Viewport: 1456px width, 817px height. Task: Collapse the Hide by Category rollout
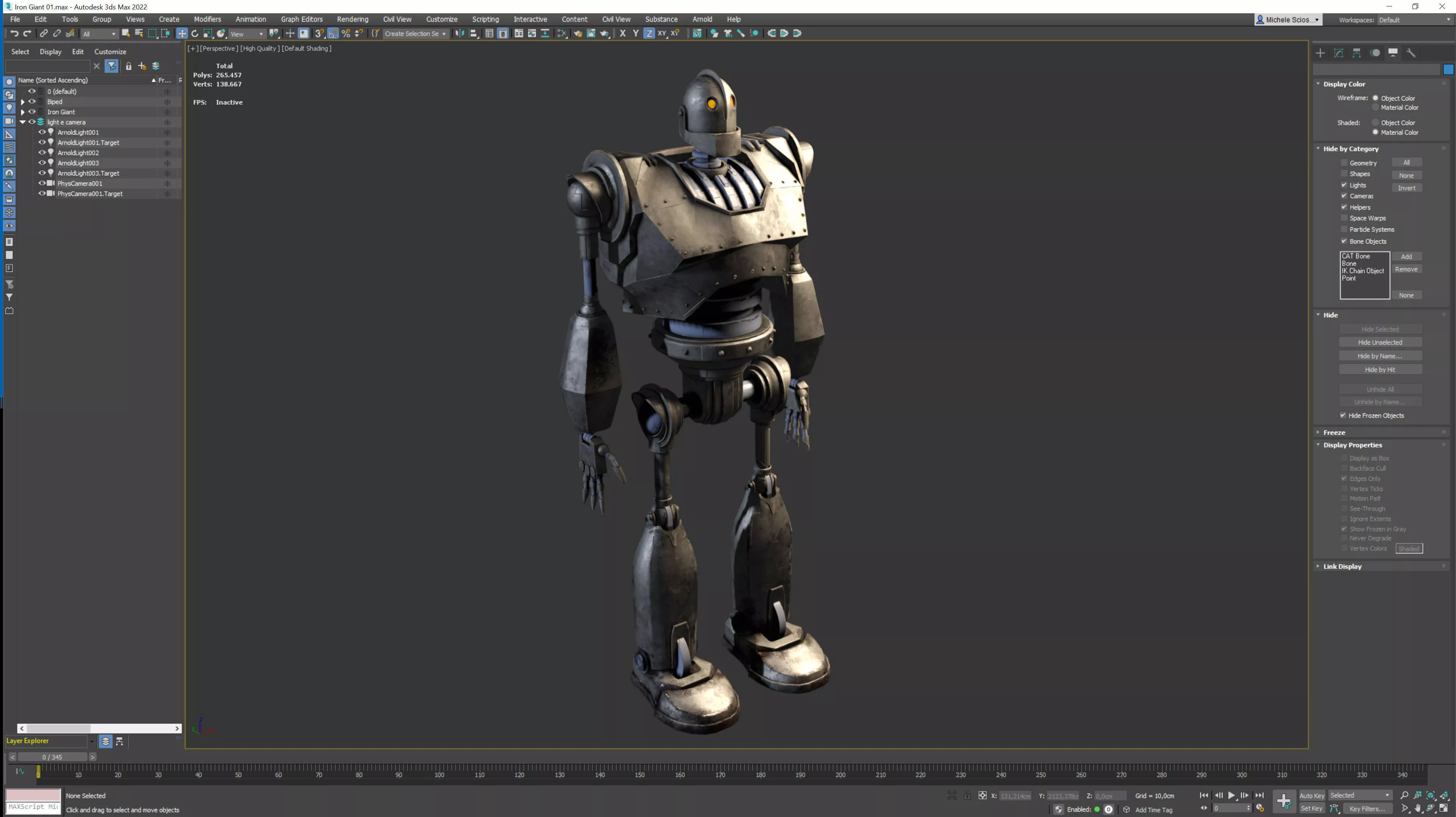click(1350, 149)
